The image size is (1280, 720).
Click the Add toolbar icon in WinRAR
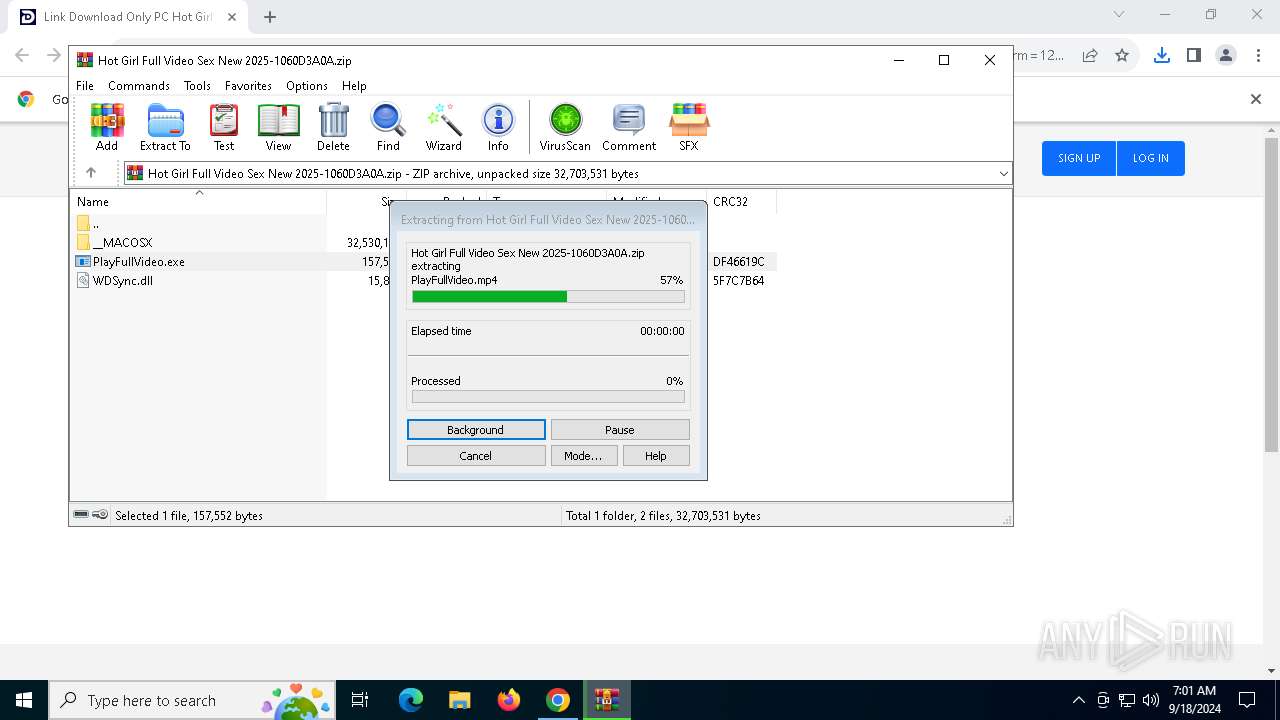click(x=107, y=127)
